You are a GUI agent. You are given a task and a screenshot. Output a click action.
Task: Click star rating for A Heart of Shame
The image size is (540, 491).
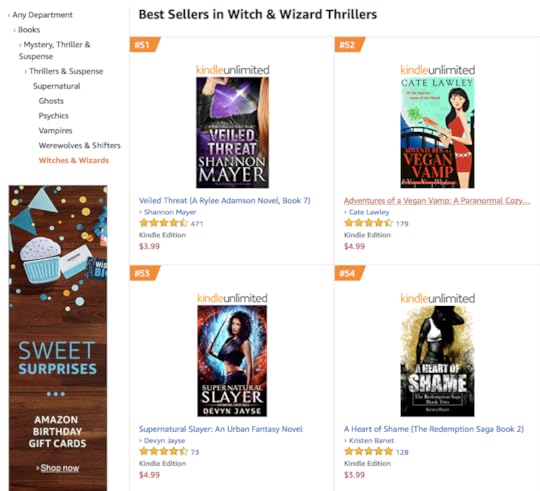368,451
